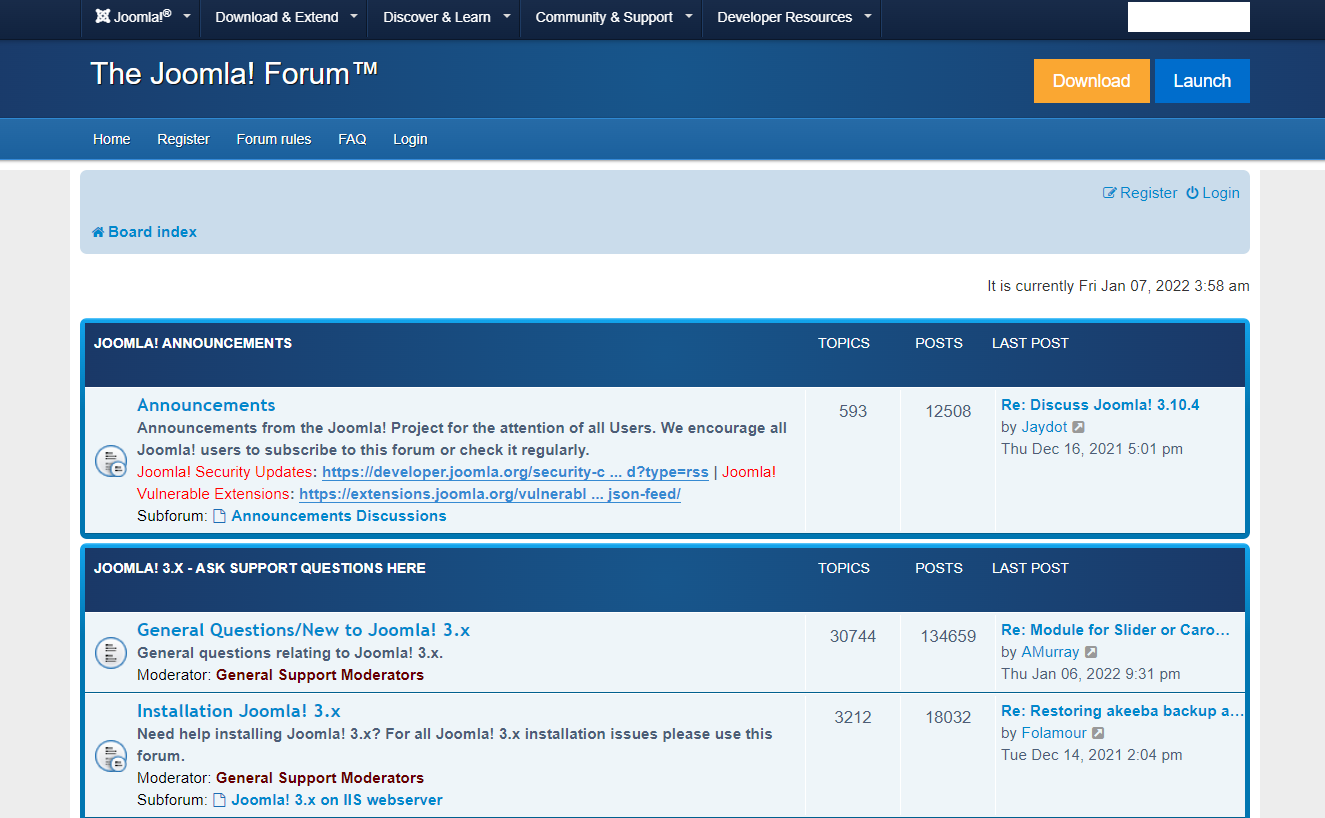
Task: Open General Questions/New to Joomla! 3.x forum
Action: [x=303, y=630]
